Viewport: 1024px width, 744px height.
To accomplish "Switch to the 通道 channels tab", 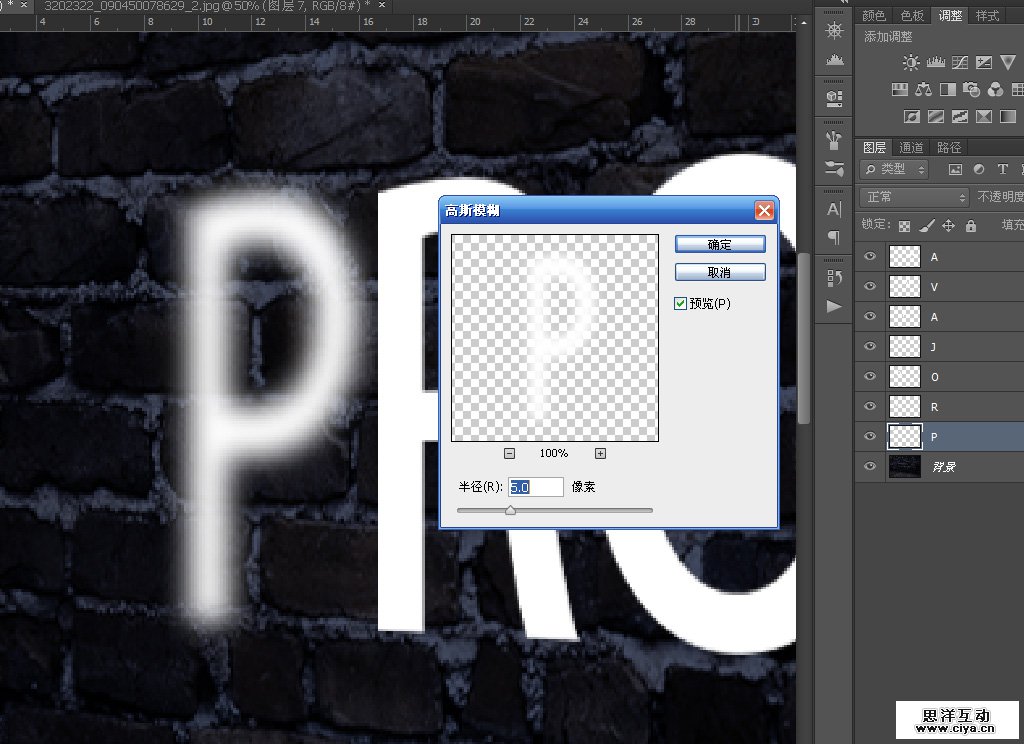I will coord(911,148).
